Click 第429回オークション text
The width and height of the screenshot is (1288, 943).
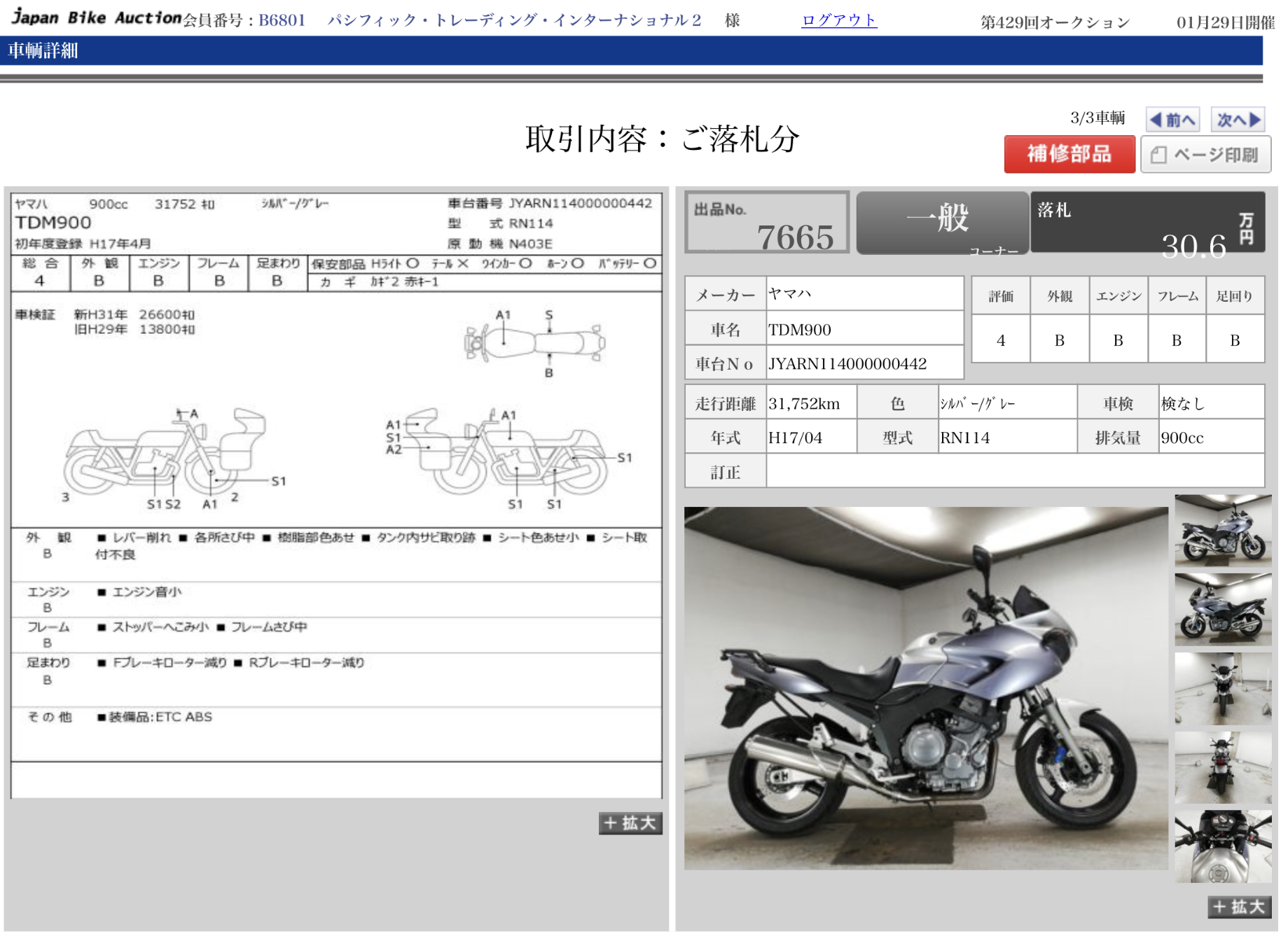coord(1055,22)
